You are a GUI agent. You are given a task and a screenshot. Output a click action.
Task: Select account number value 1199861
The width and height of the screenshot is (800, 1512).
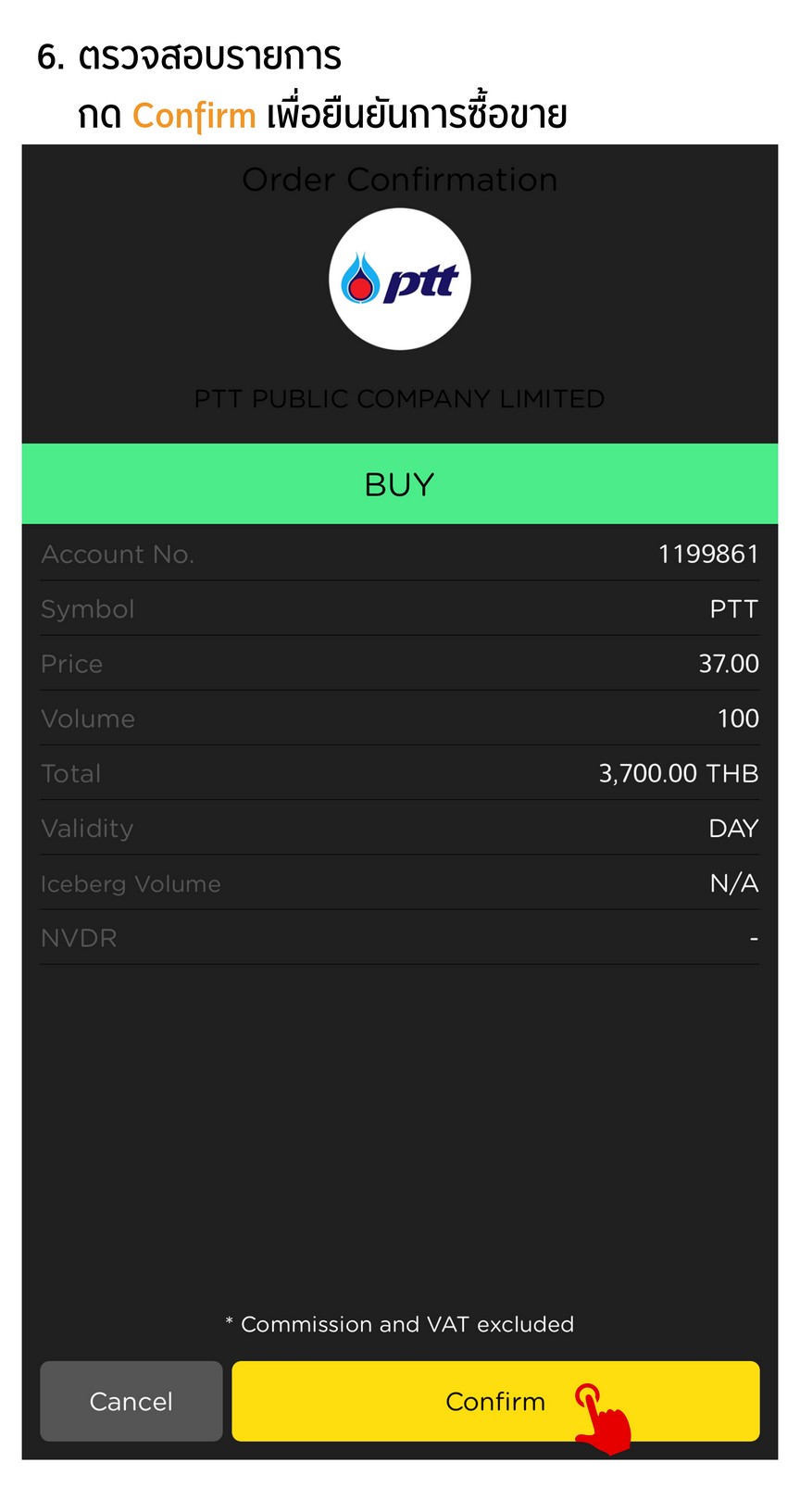click(707, 554)
